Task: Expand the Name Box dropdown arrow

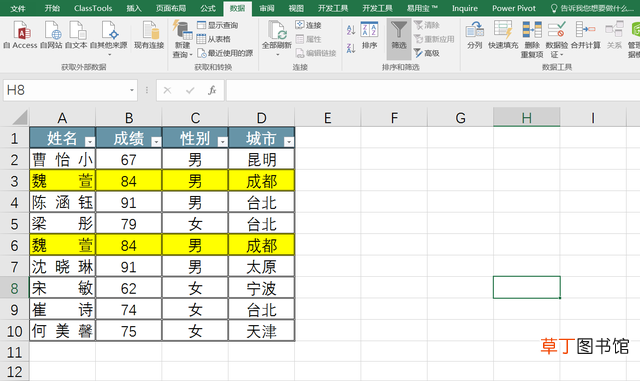Action: 132,90
